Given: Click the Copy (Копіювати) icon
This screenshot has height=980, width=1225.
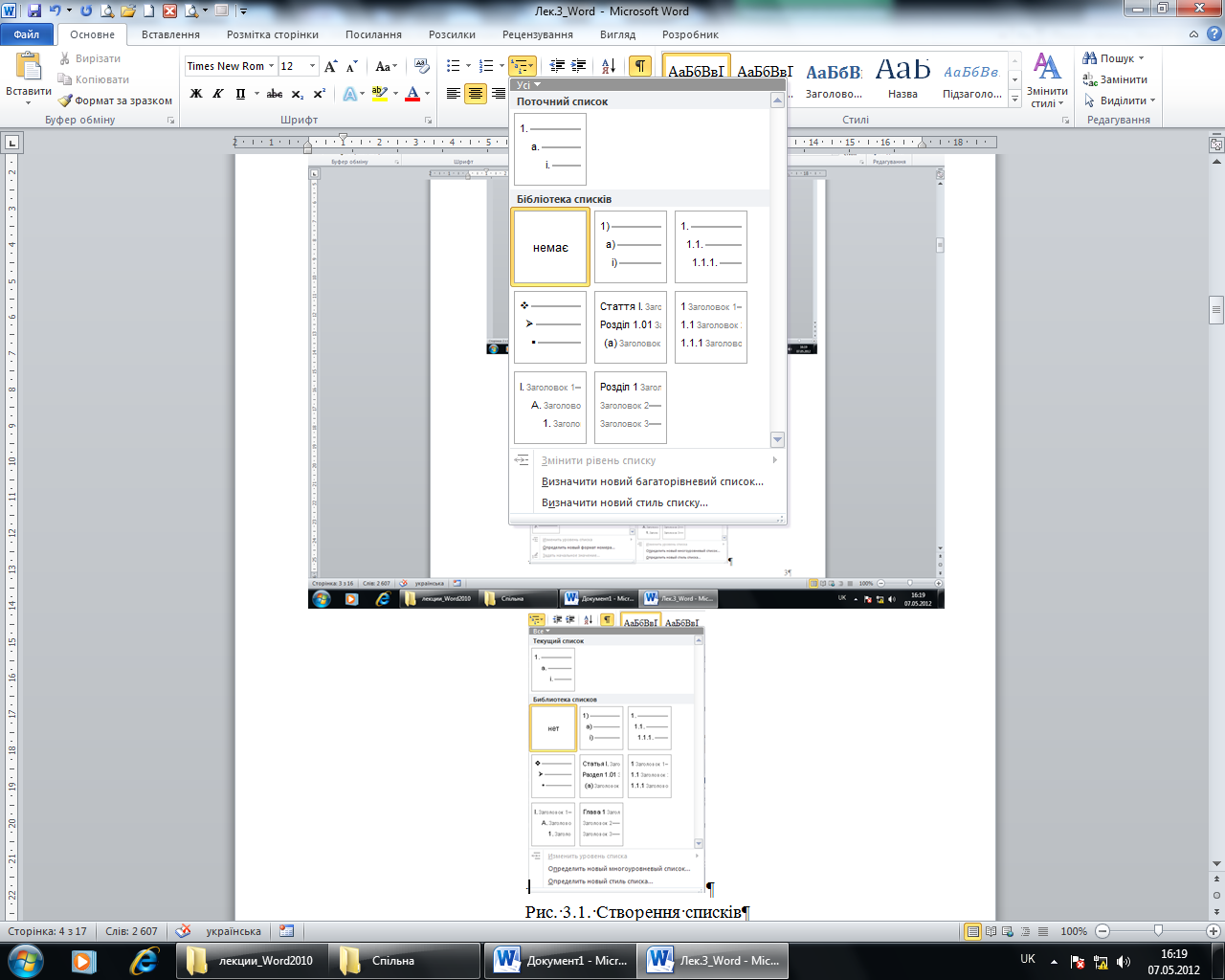Looking at the screenshot, I should tap(65, 79).
